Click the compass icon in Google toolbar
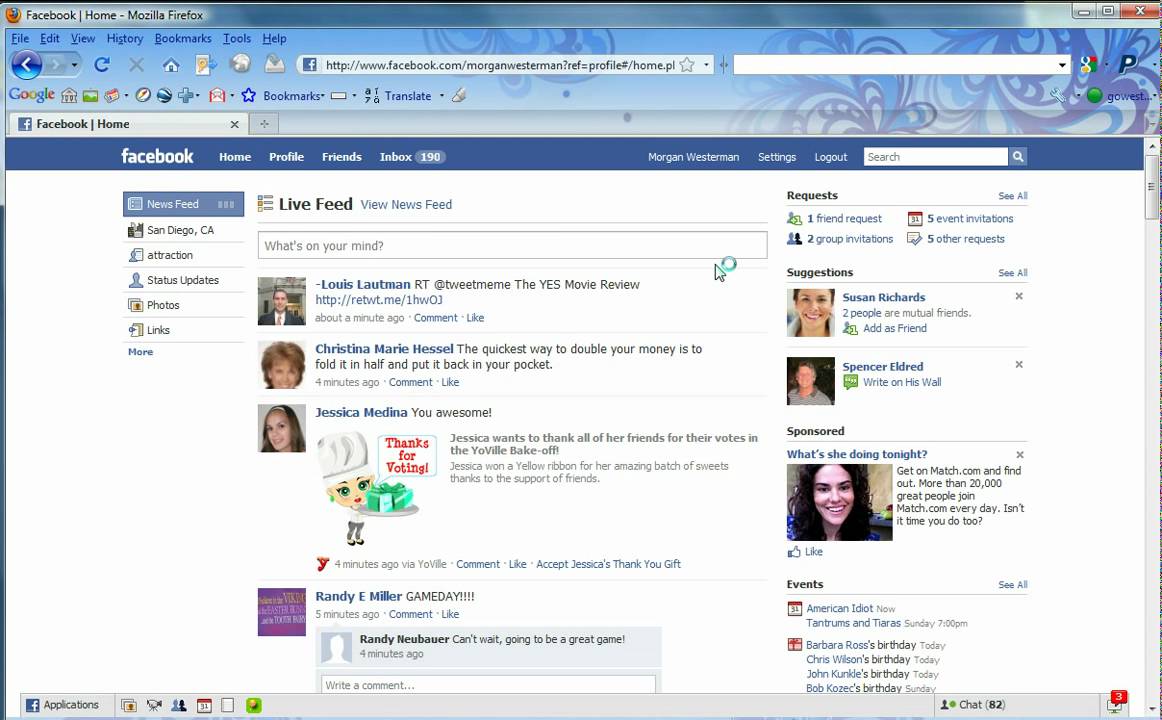The height and width of the screenshot is (720, 1162). coord(143,96)
